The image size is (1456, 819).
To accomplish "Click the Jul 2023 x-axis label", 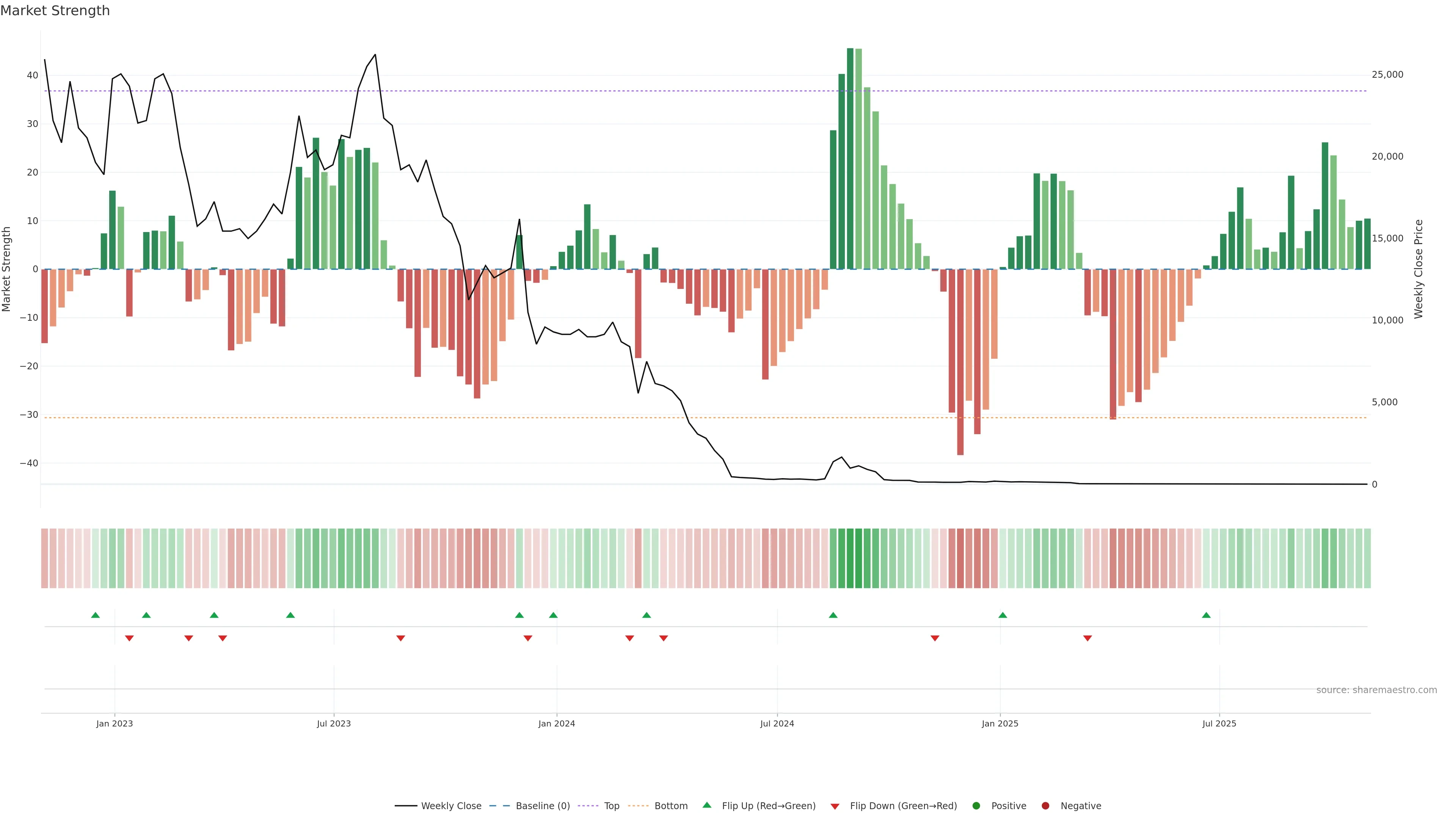I will [334, 723].
